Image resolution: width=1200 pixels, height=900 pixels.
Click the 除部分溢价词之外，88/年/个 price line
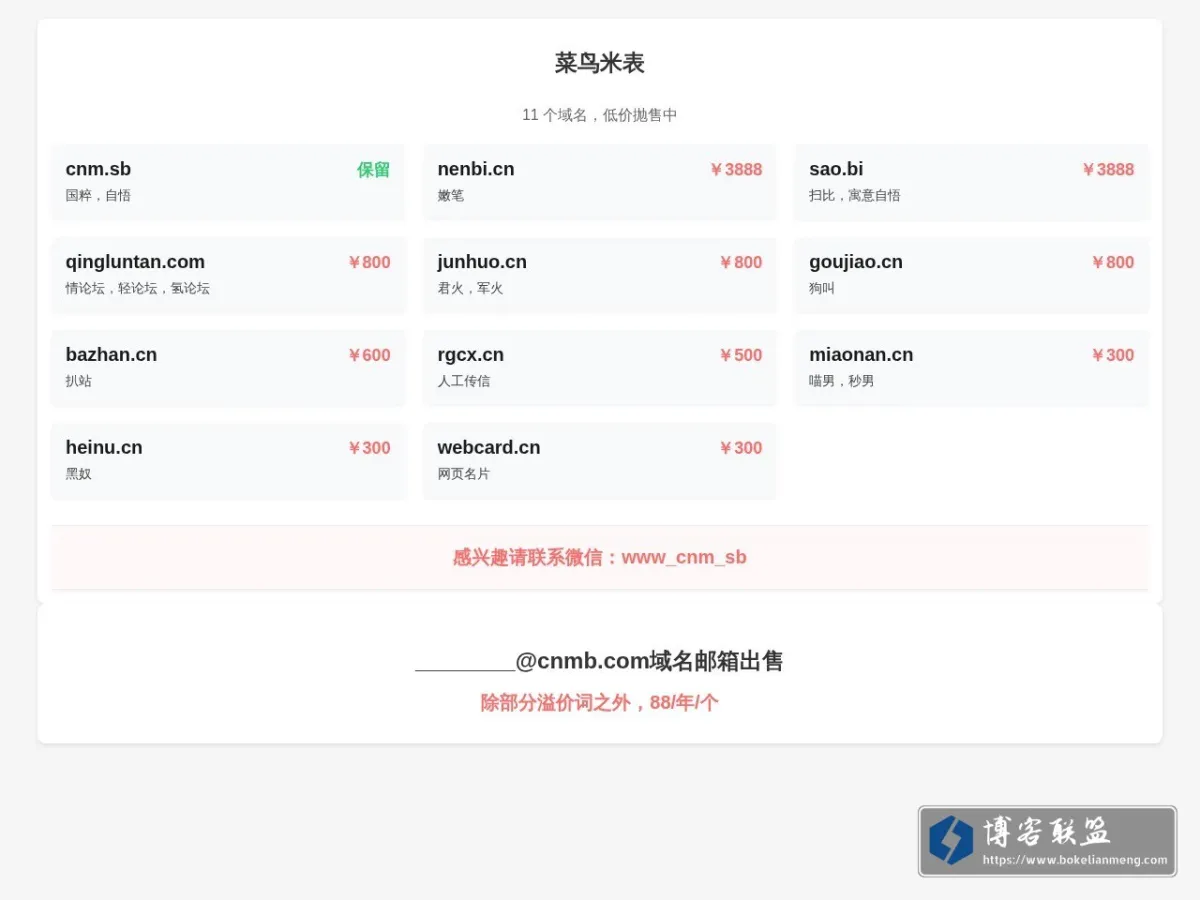click(x=600, y=703)
